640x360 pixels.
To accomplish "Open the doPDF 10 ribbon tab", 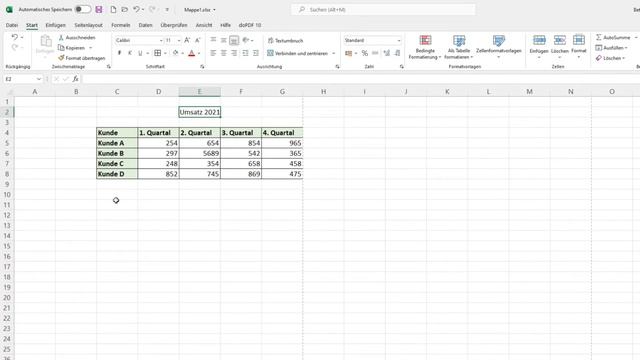I will [250, 25].
